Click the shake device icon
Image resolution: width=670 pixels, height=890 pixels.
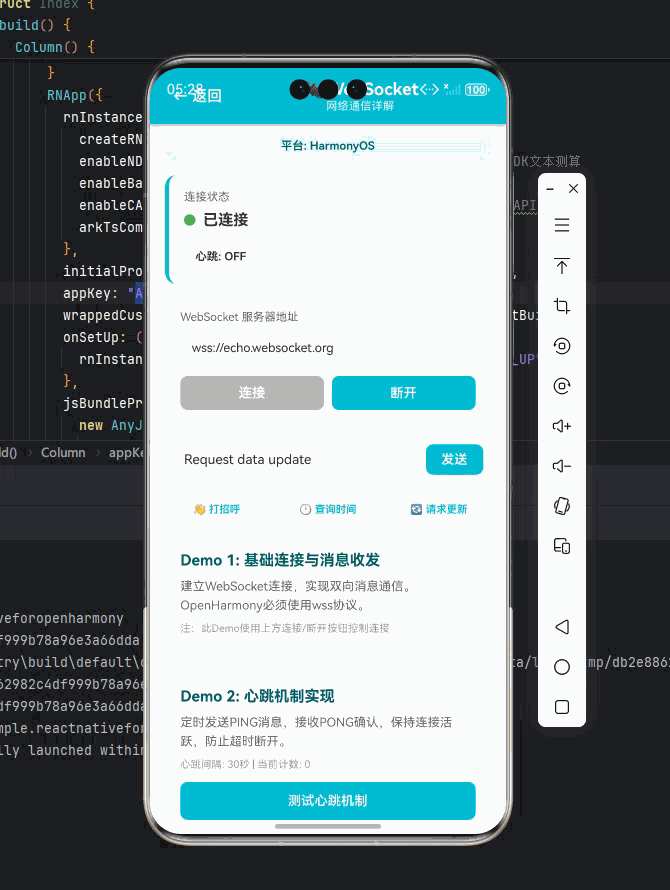click(562, 506)
